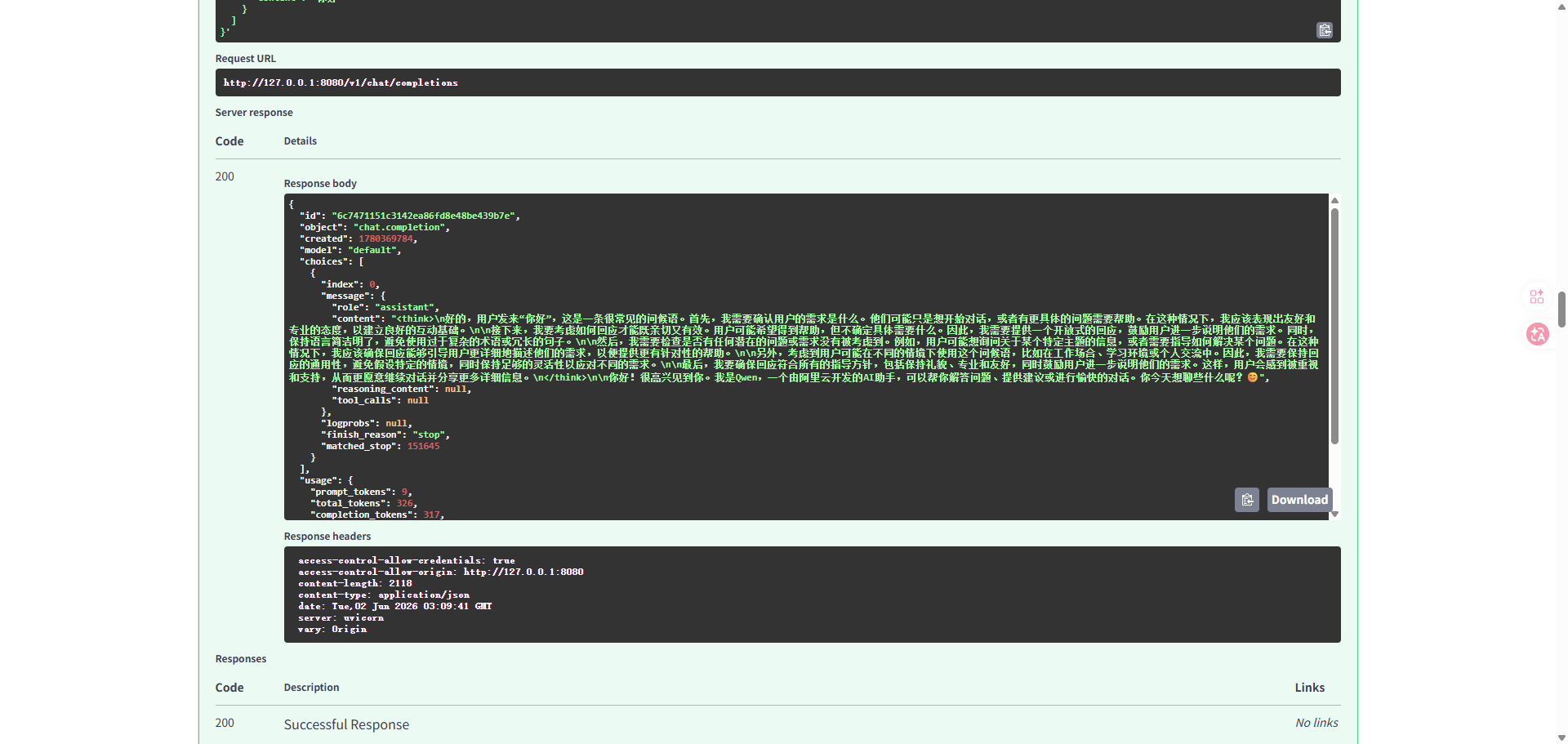Click the "object": "chat.completion" line
The height and width of the screenshot is (744, 1568).
point(374,227)
